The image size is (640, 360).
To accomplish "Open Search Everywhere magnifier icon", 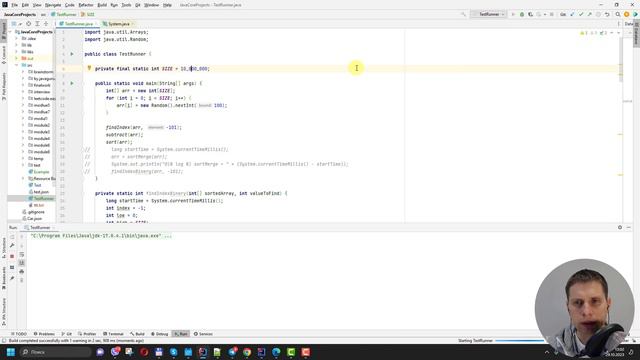I will point(618,14).
